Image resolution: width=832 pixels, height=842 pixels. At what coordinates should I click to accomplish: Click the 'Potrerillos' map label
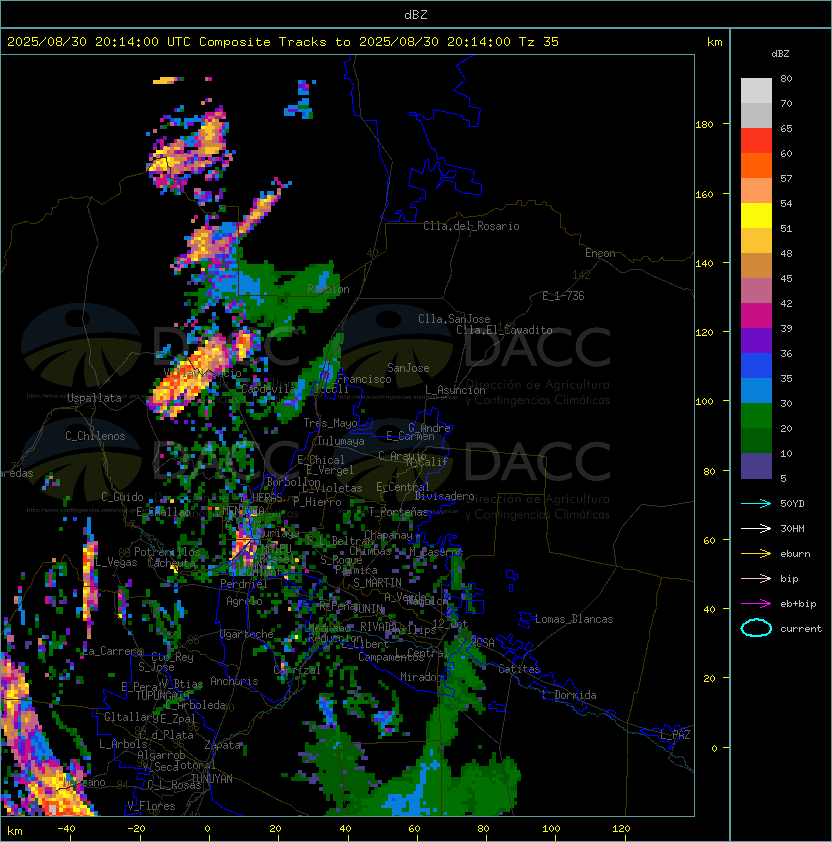(x=167, y=552)
